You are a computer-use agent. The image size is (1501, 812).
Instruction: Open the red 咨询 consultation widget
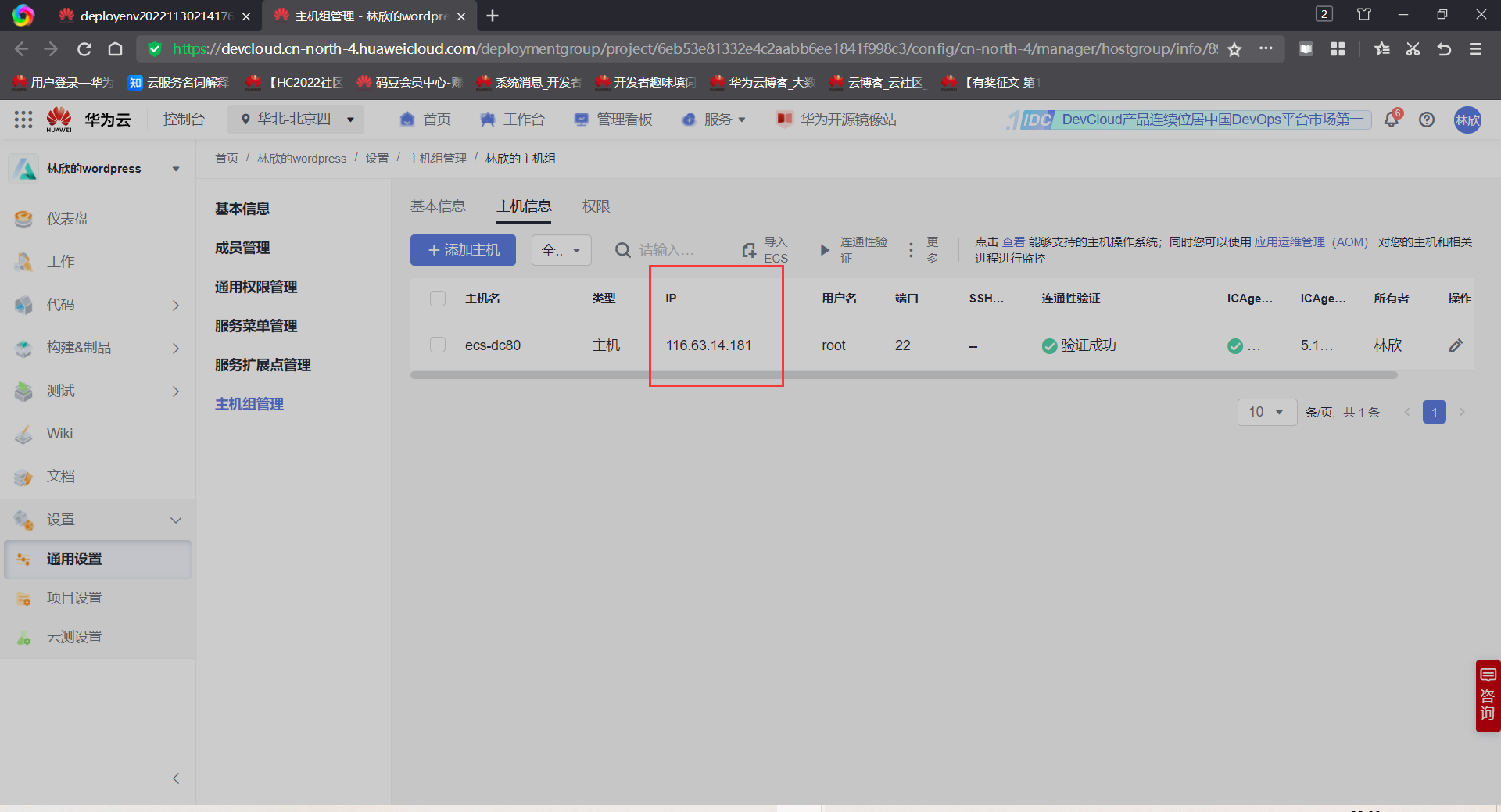[x=1488, y=696]
